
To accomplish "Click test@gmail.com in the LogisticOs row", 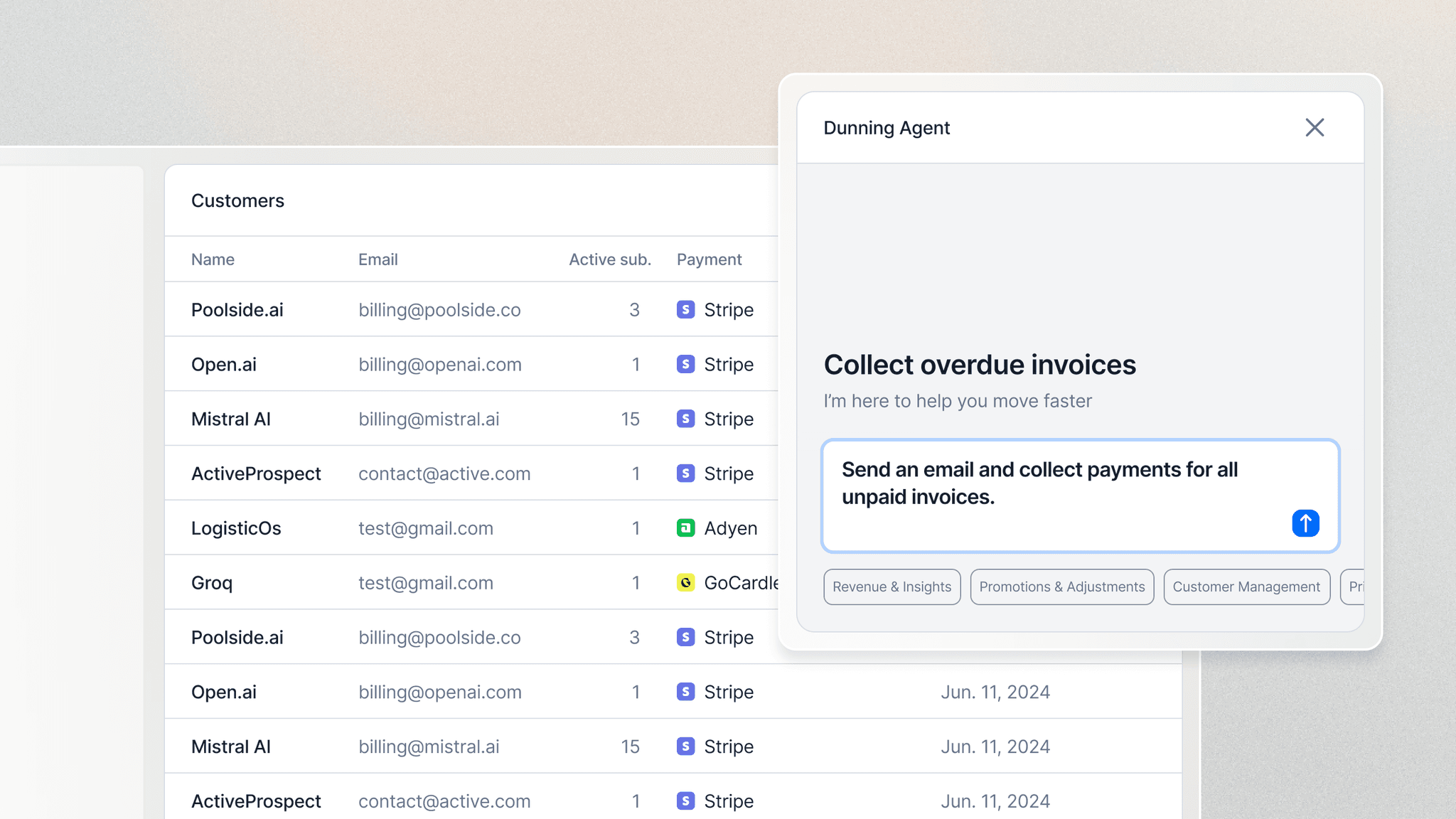I will tap(426, 528).
